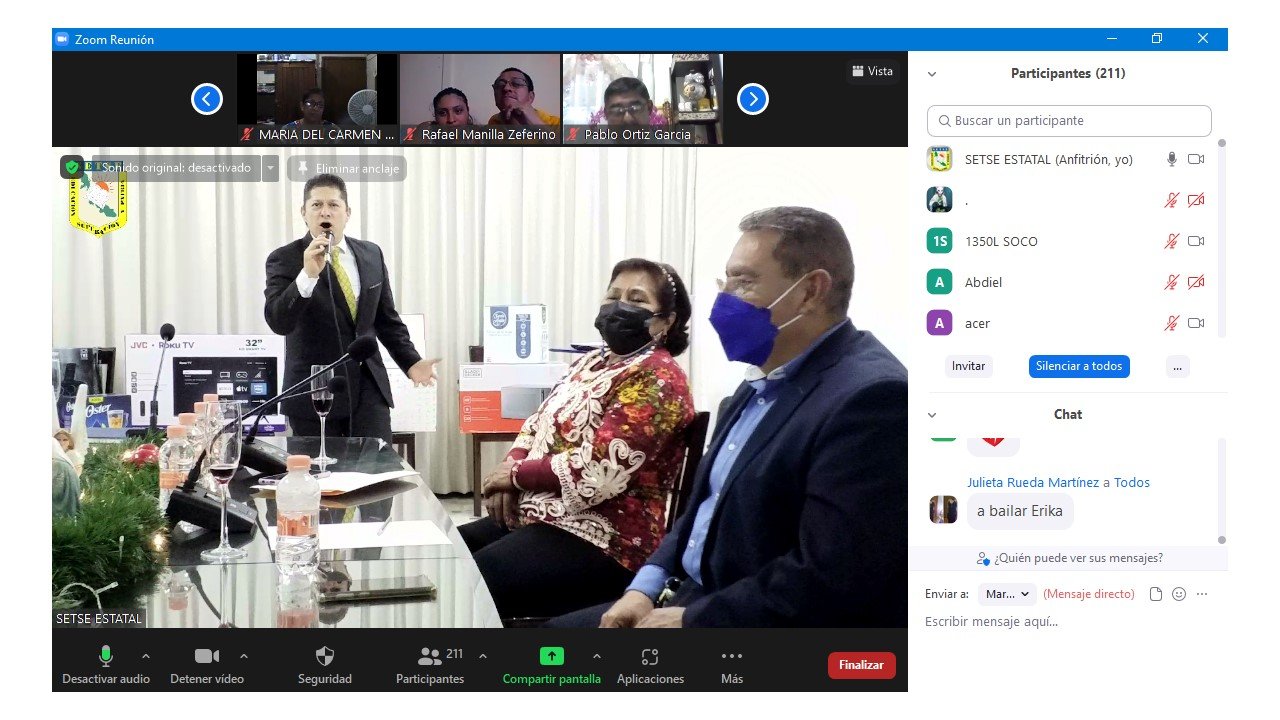Toggle mute for participant Abdiel
The image size is (1280, 720).
click(1171, 283)
